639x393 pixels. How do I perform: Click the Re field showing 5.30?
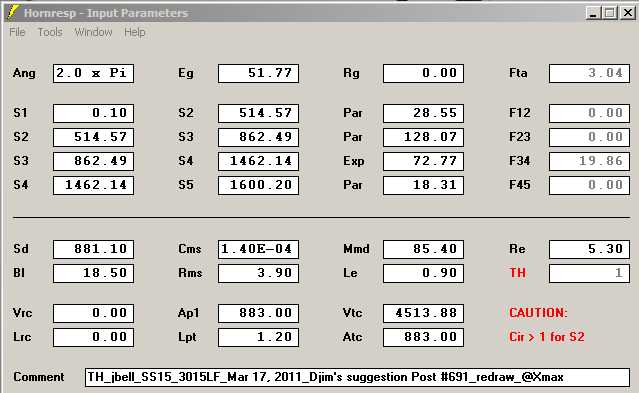pyautogui.click(x=589, y=249)
